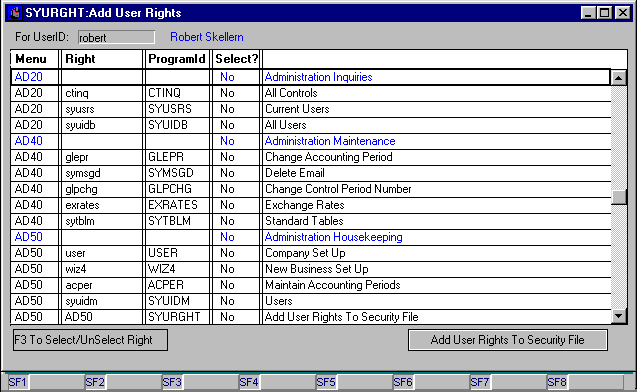Select the Change Accounting Period row

coord(311,157)
